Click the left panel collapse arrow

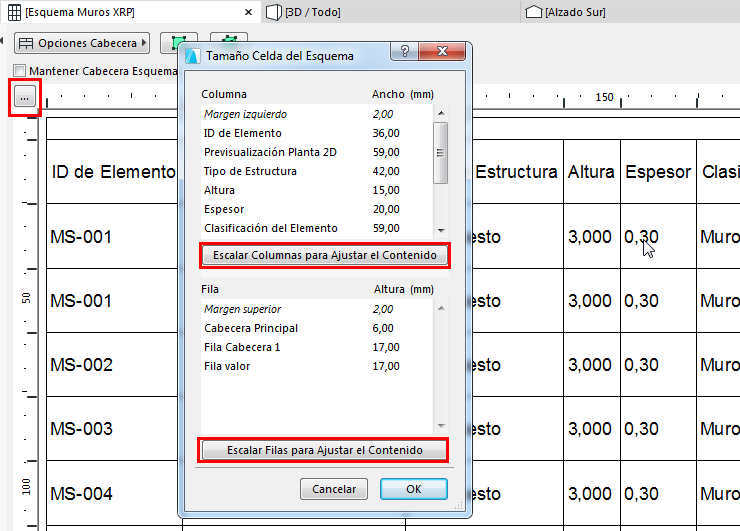click(x=2, y=41)
